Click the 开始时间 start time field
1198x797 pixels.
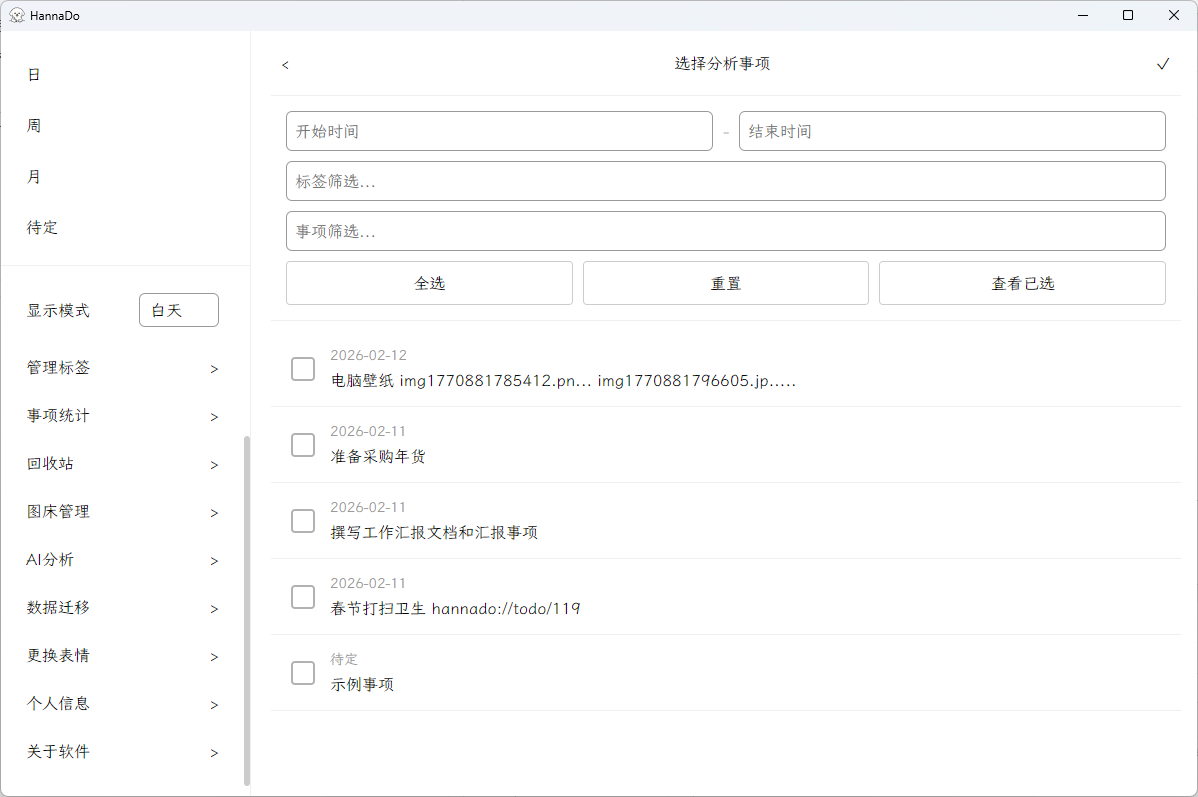[x=499, y=131]
